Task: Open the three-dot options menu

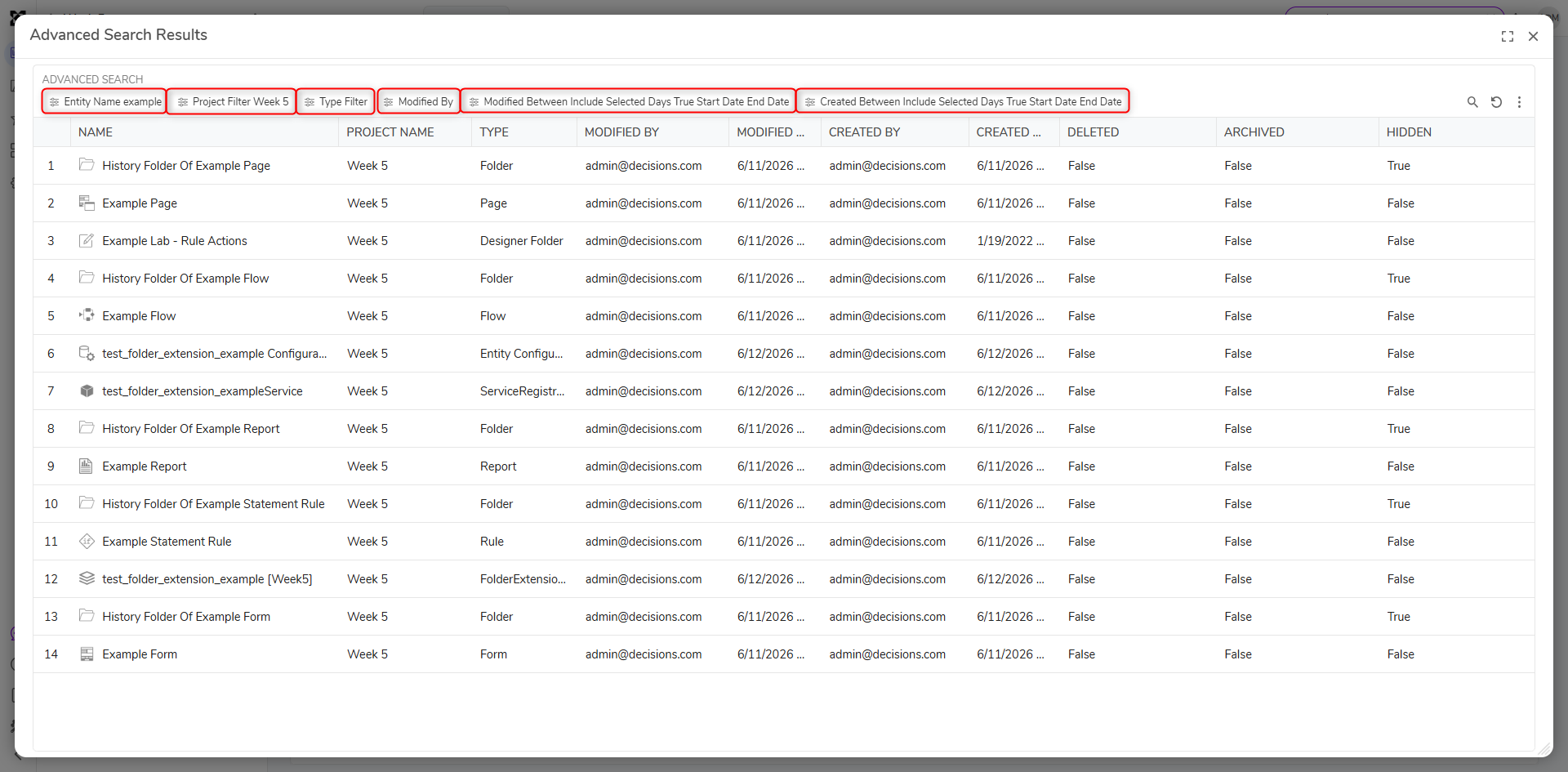Action: click(x=1519, y=102)
